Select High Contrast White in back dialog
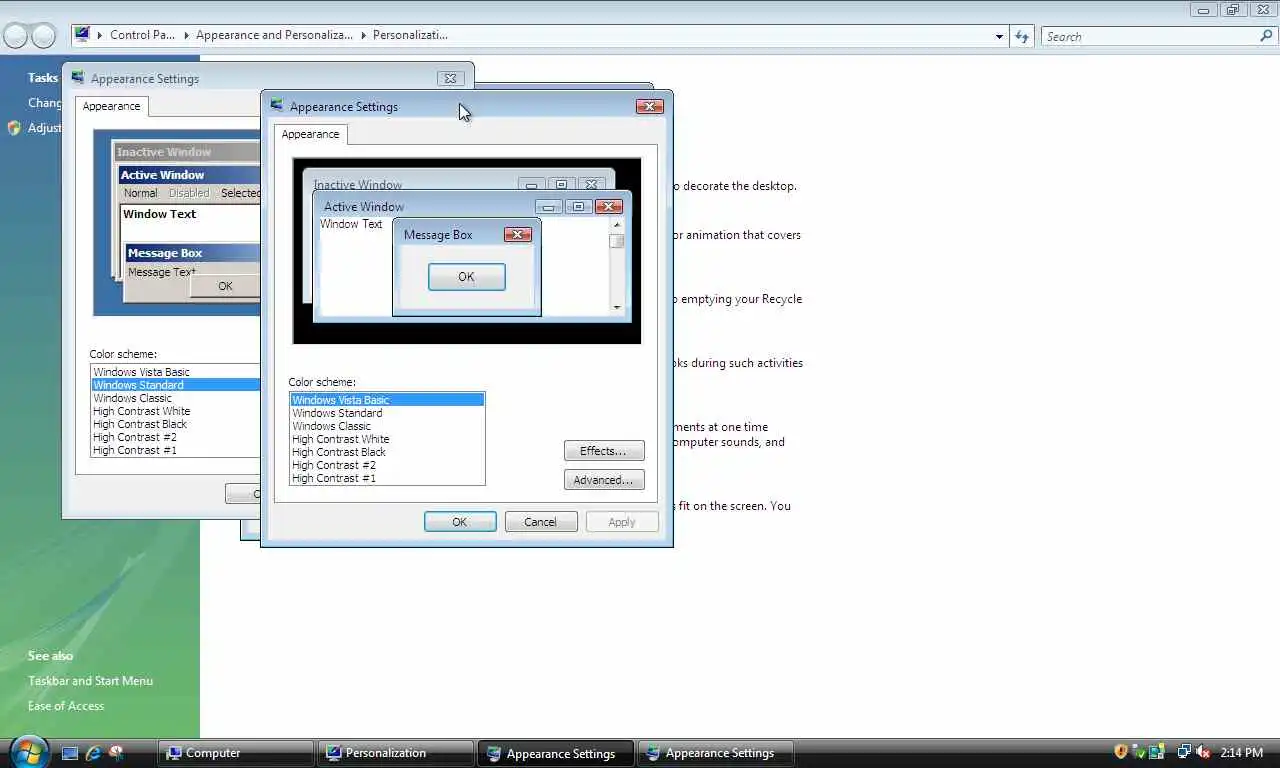1280x768 pixels. pos(176,411)
